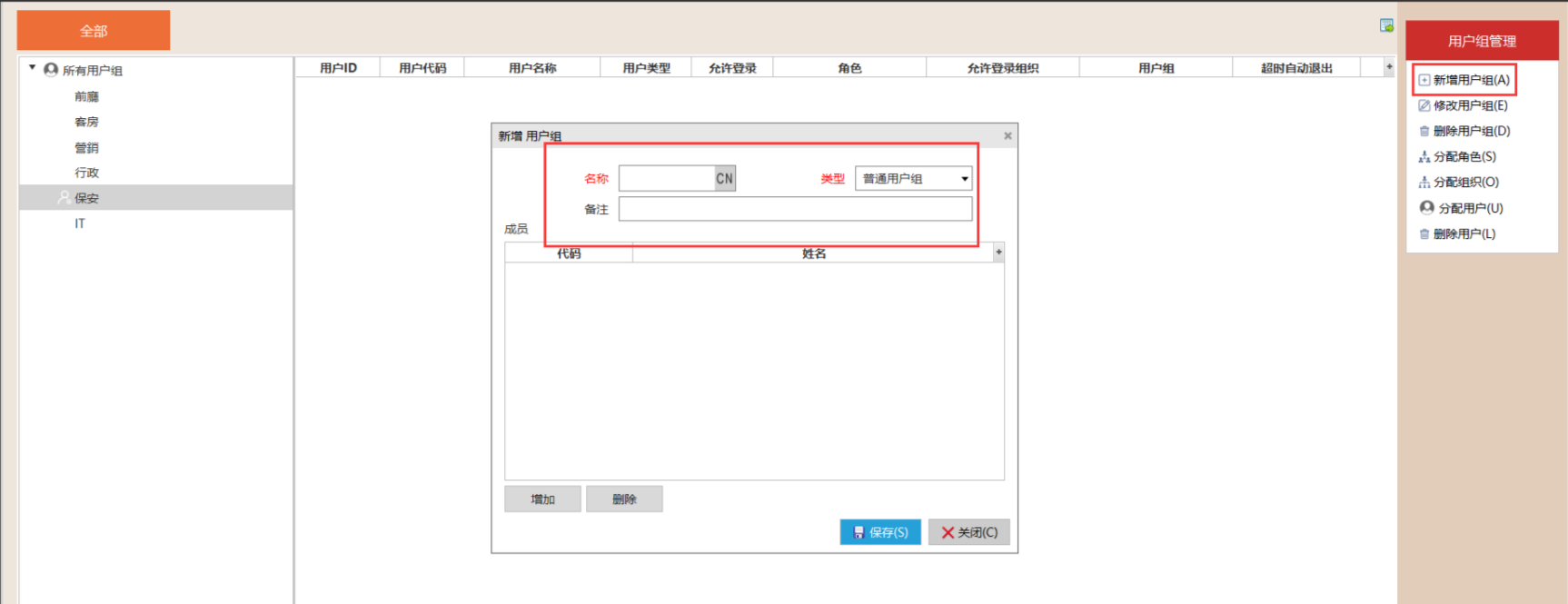Click the 删除用户组(D) trash icon
This screenshot has width=1568, height=604.
(x=1424, y=132)
